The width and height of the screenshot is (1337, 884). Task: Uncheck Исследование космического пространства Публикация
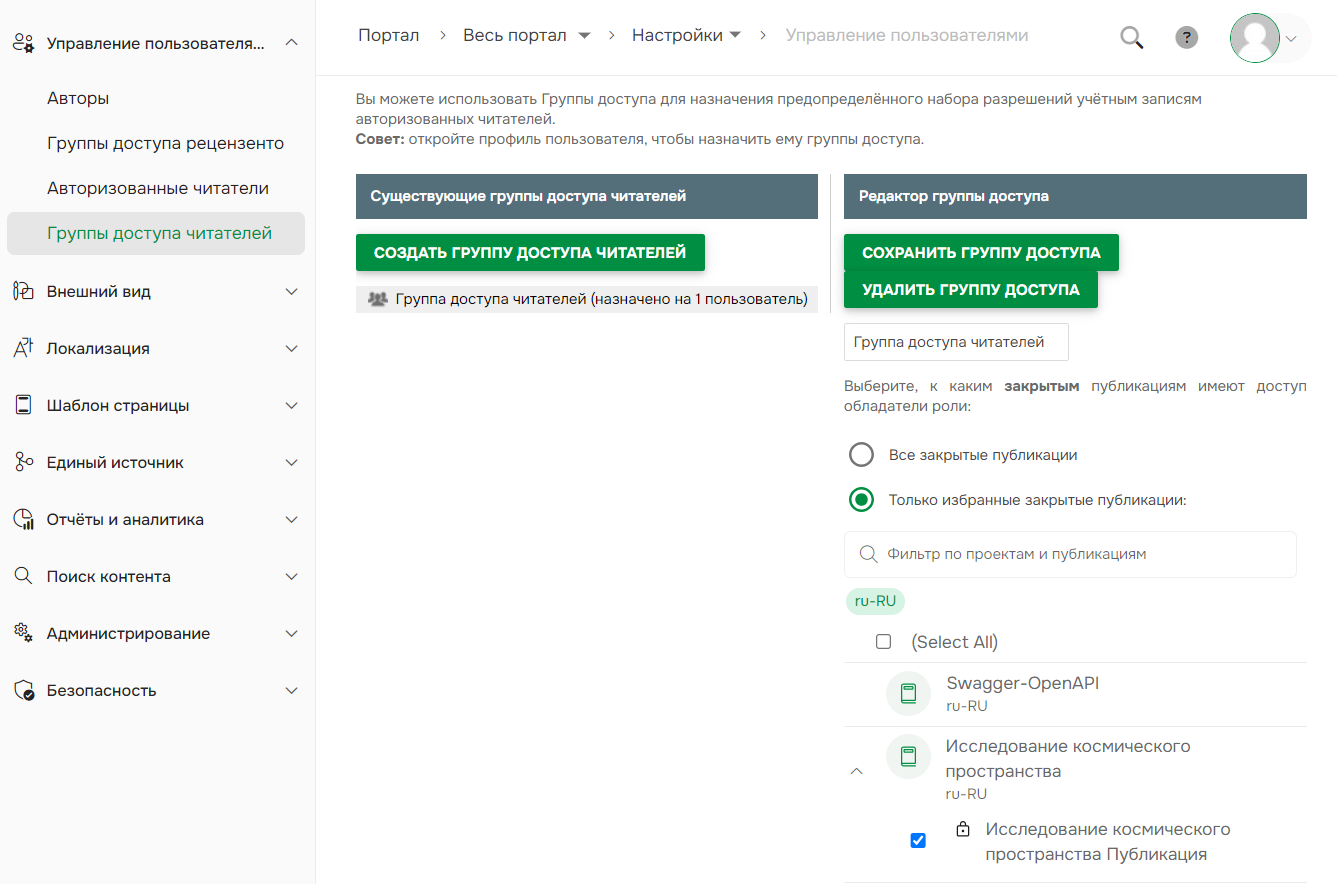(x=918, y=841)
